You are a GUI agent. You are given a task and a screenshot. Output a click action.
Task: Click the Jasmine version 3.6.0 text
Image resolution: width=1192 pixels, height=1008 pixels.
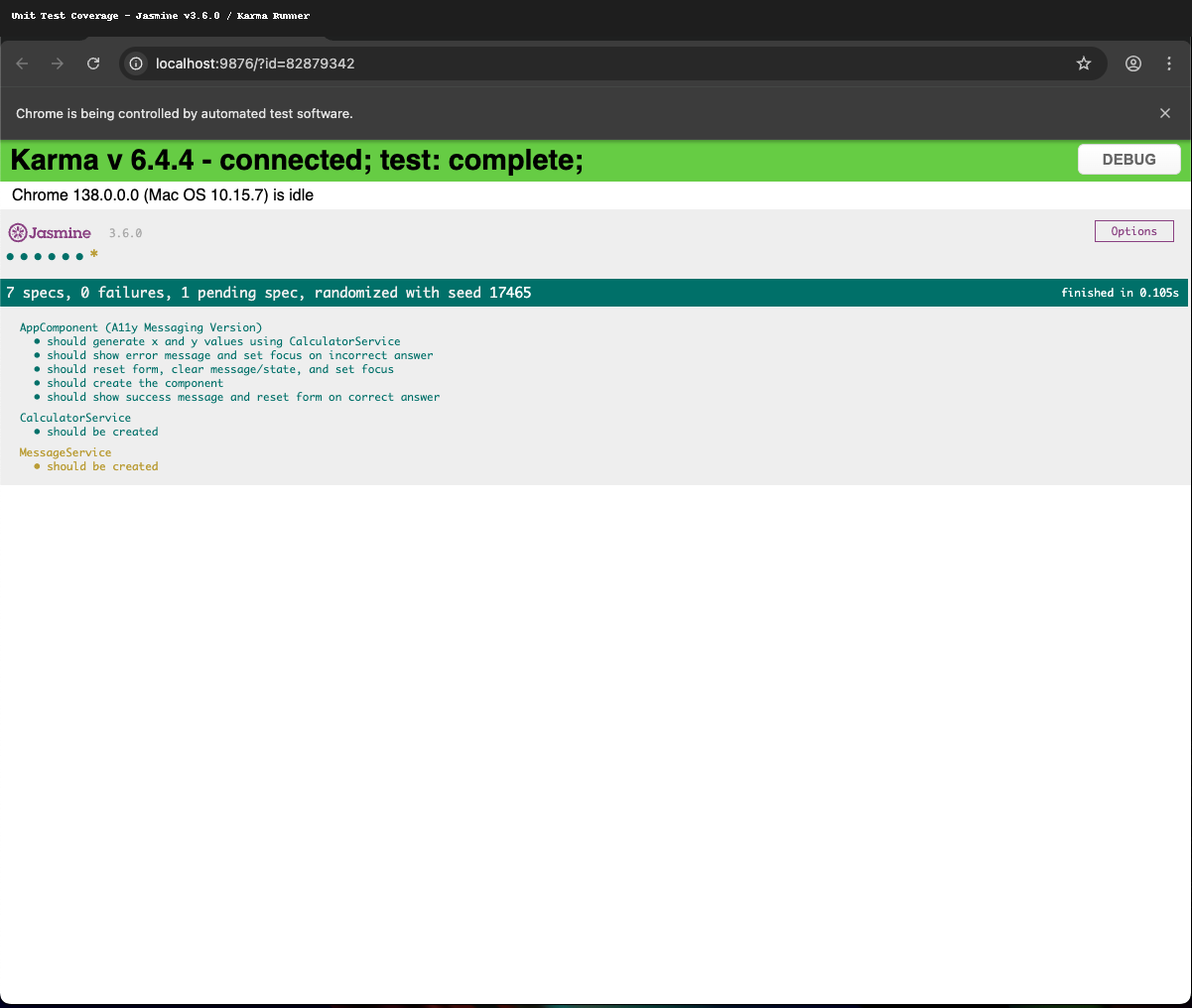click(x=125, y=233)
